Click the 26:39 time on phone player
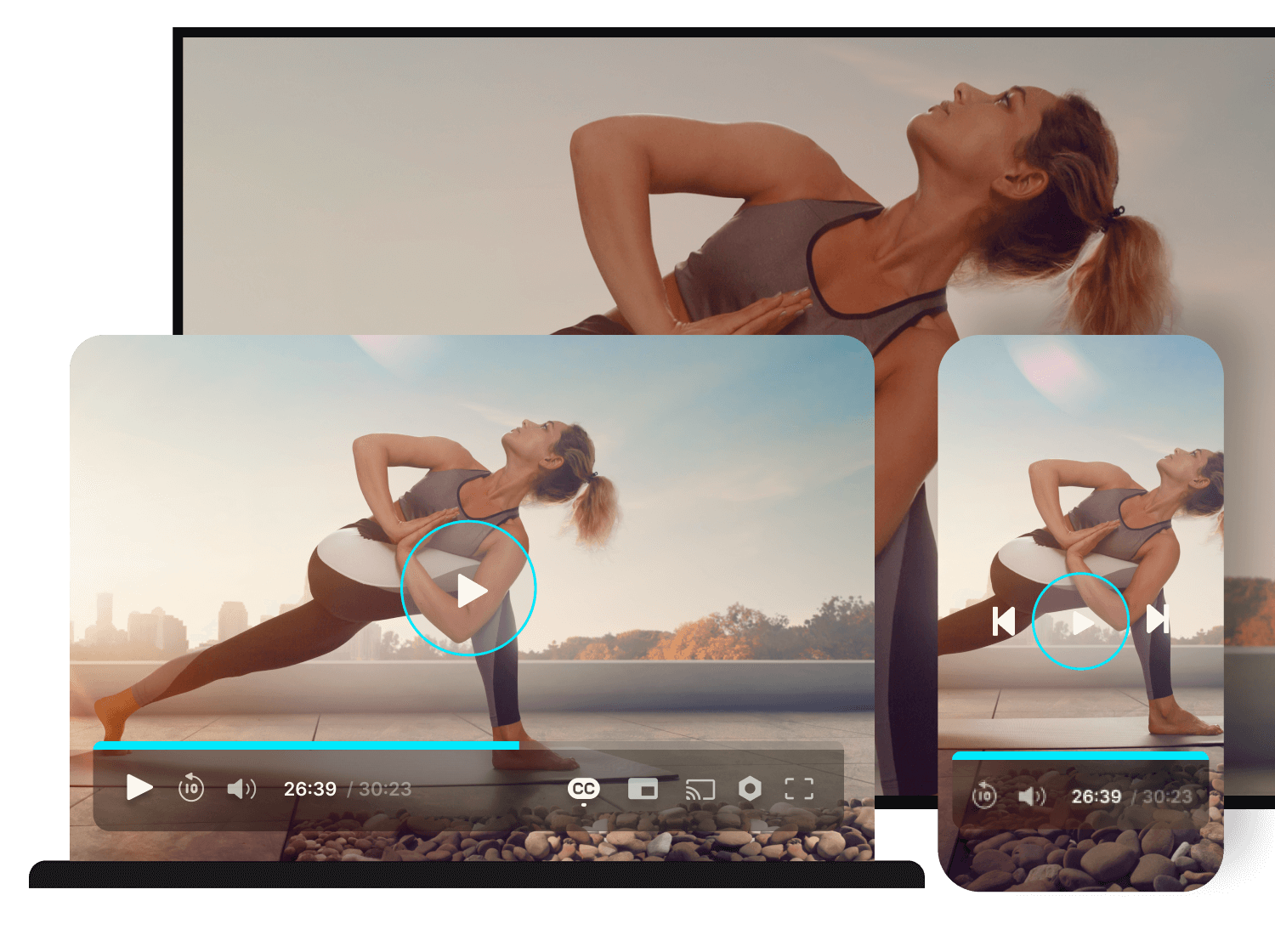 point(1096,796)
